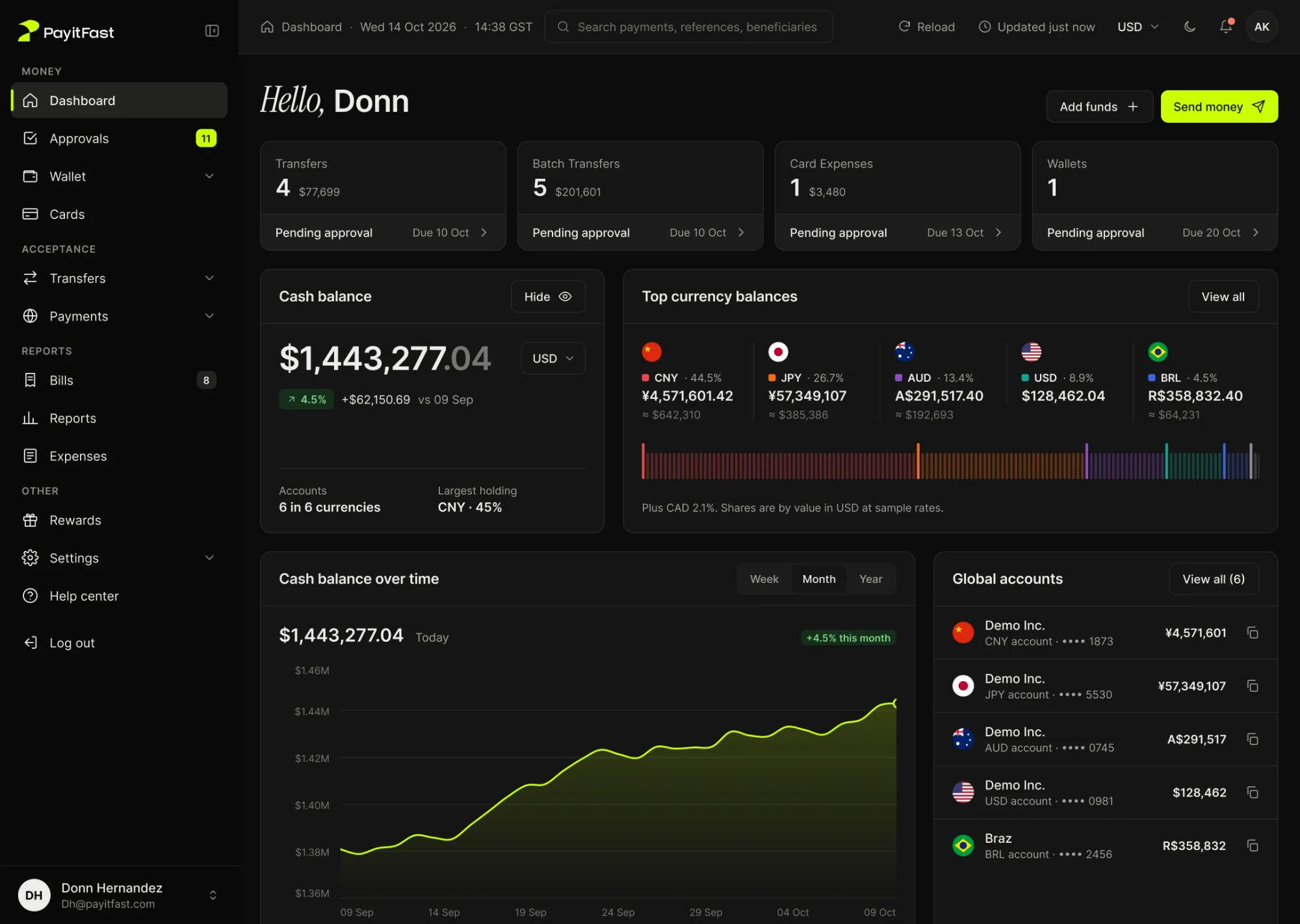View all top currency balances
The height and width of the screenshot is (924, 1300).
pos(1223,296)
